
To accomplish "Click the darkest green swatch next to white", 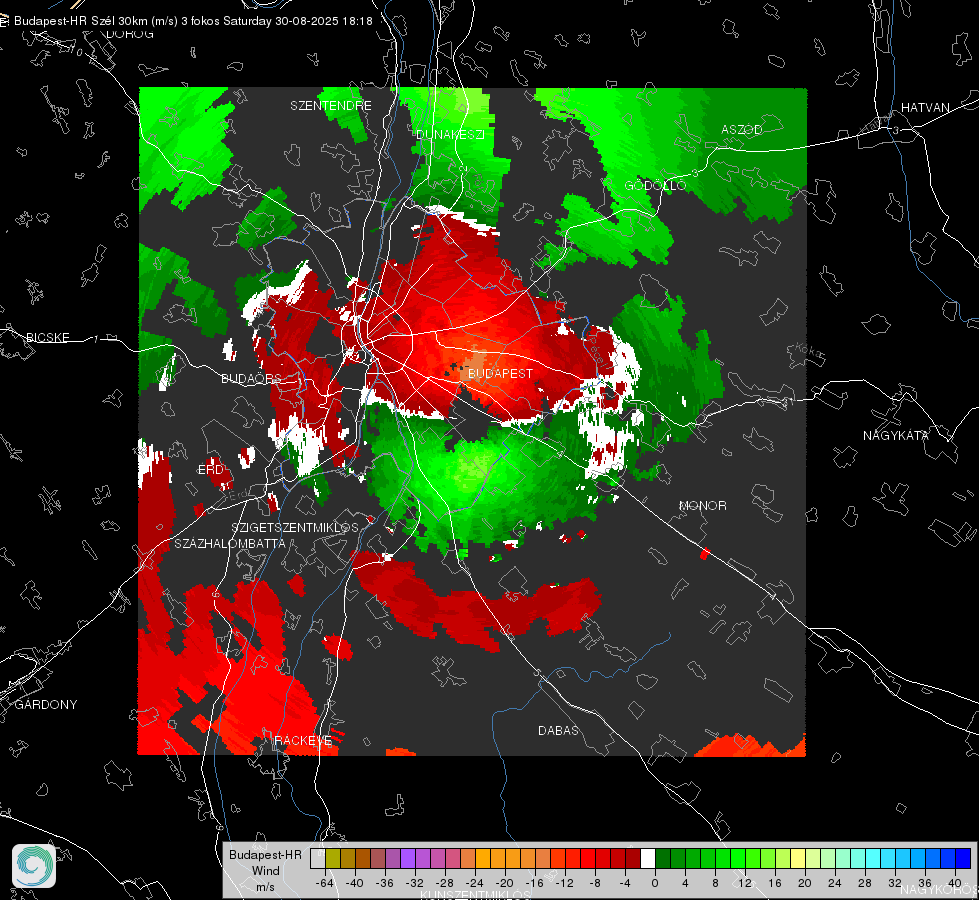I will coord(663,858).
